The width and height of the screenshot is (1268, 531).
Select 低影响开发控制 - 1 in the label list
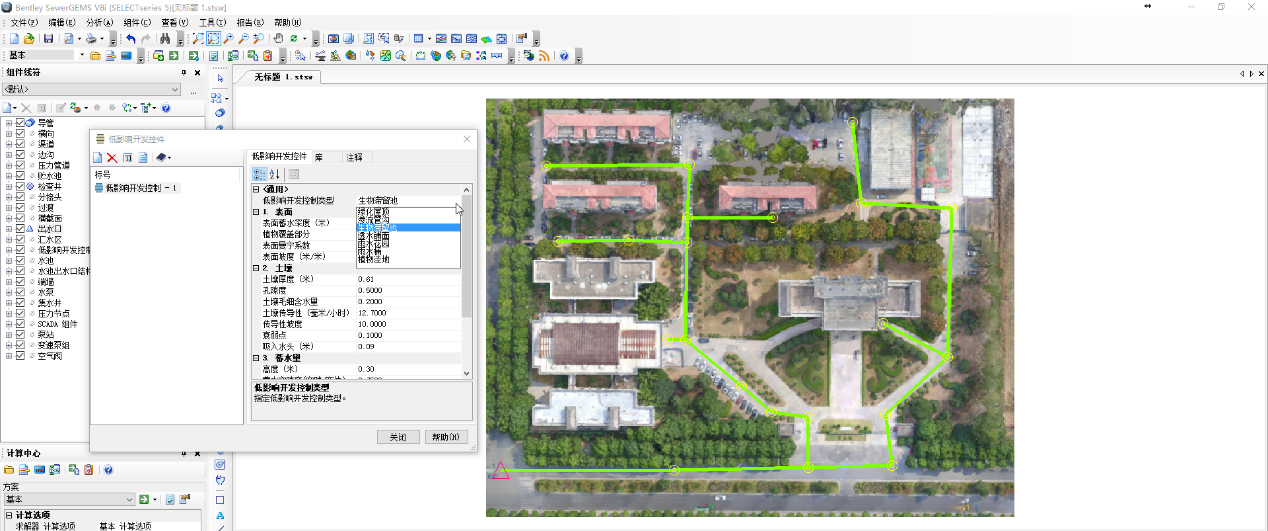pos(142,188)
